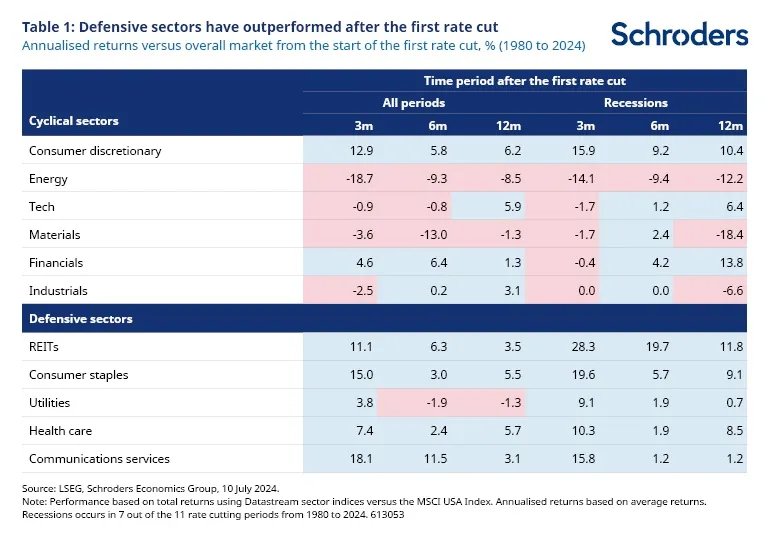
Task: Click the Financials 13.8 cell
Action: pyautogui.click(x=731, y=263)
